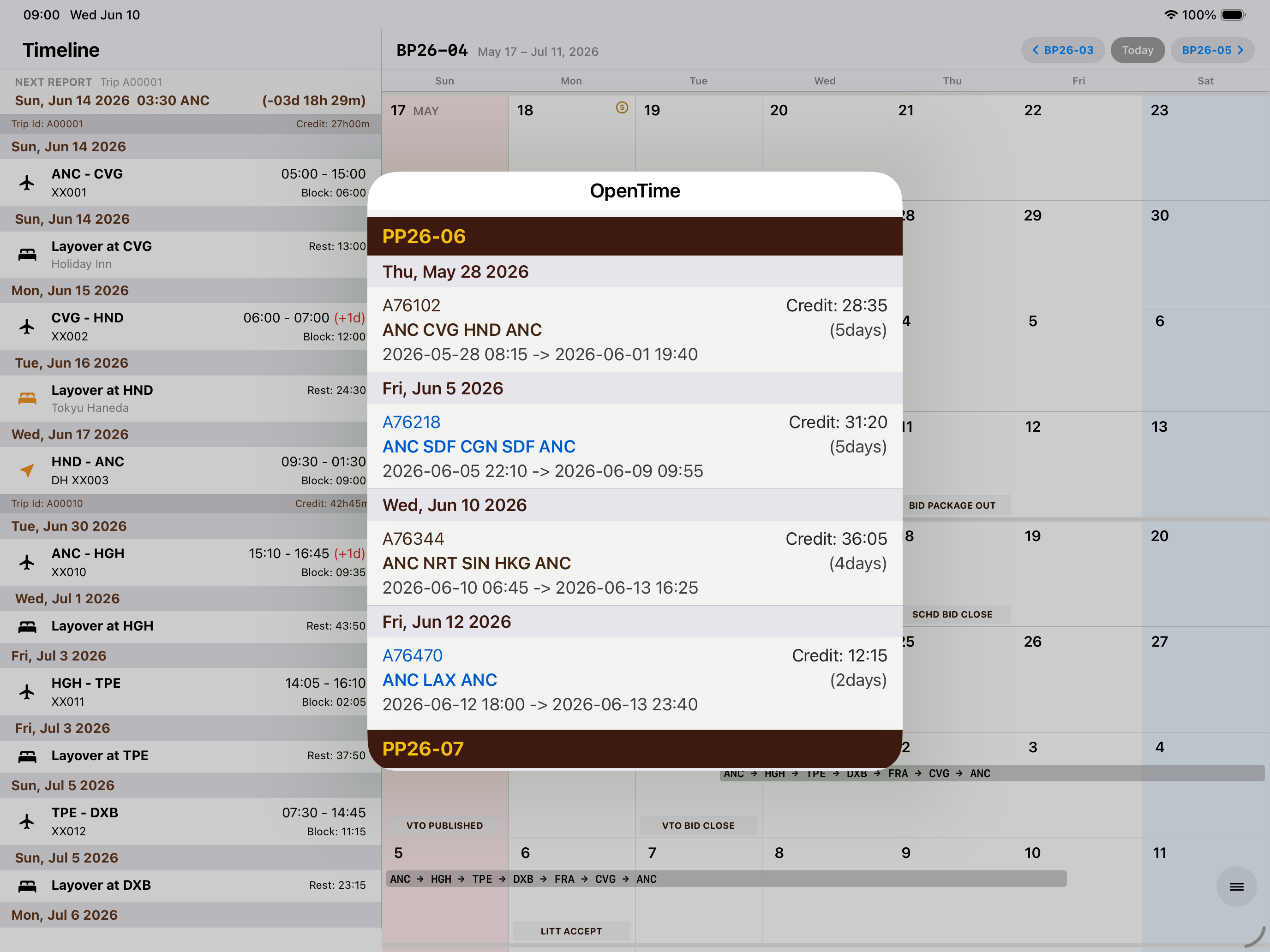
Task: Select ANC LAX ANC route
Action: point(440,680)
